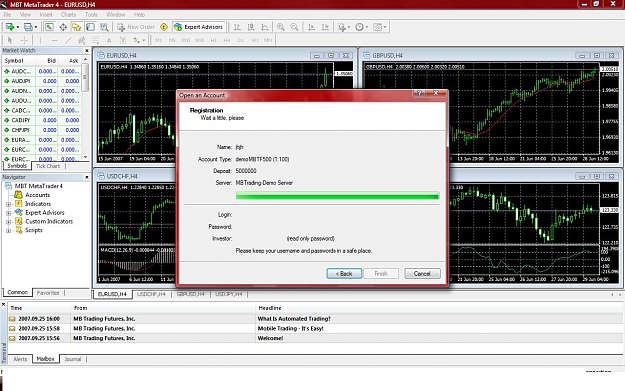Switch to the Tick Chart tab
The image size is (625, 391).
47,166
